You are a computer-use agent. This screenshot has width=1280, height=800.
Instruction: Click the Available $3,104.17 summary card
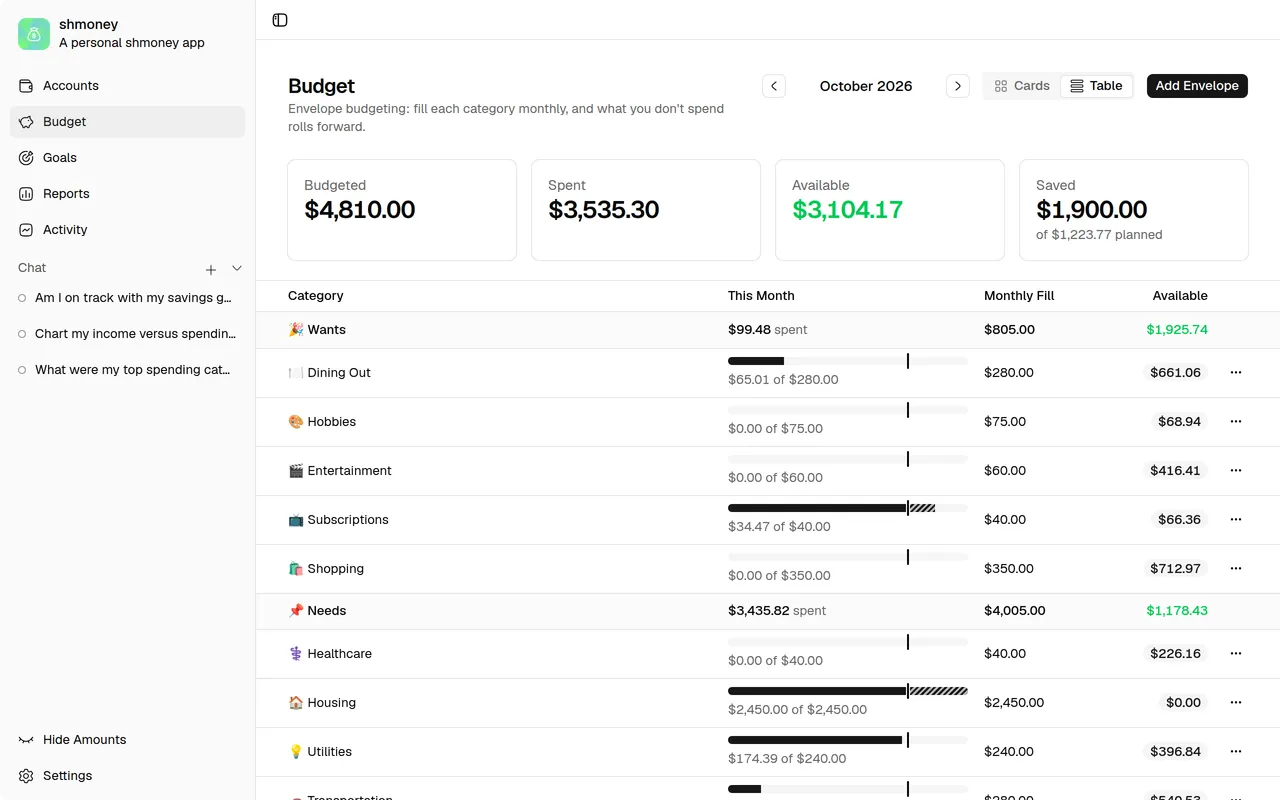[x=890, y=210]
